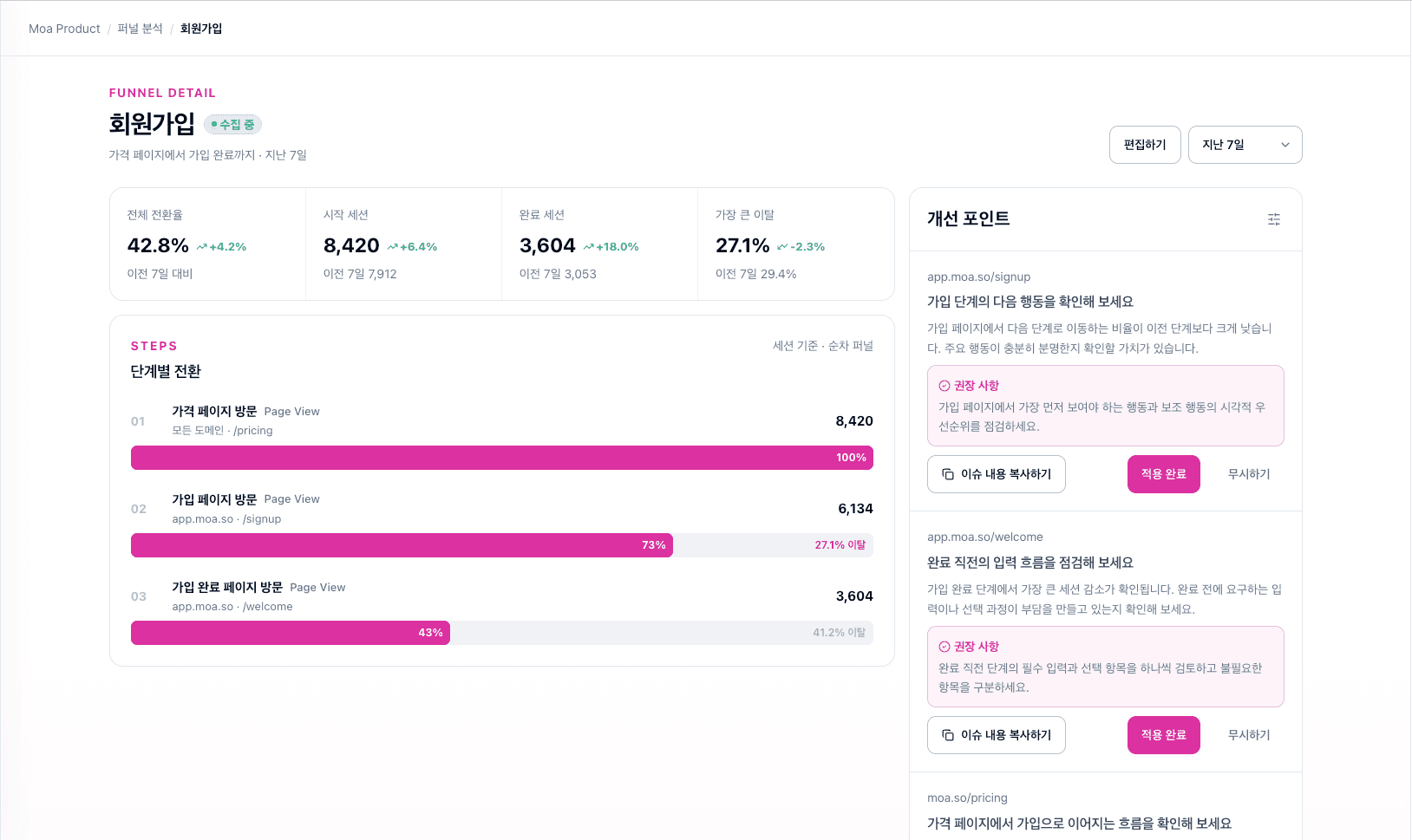Click 적용 완료 for the welcome suggestion
The height and width of the screenshot is (840, 1412).
[1164, 735]
